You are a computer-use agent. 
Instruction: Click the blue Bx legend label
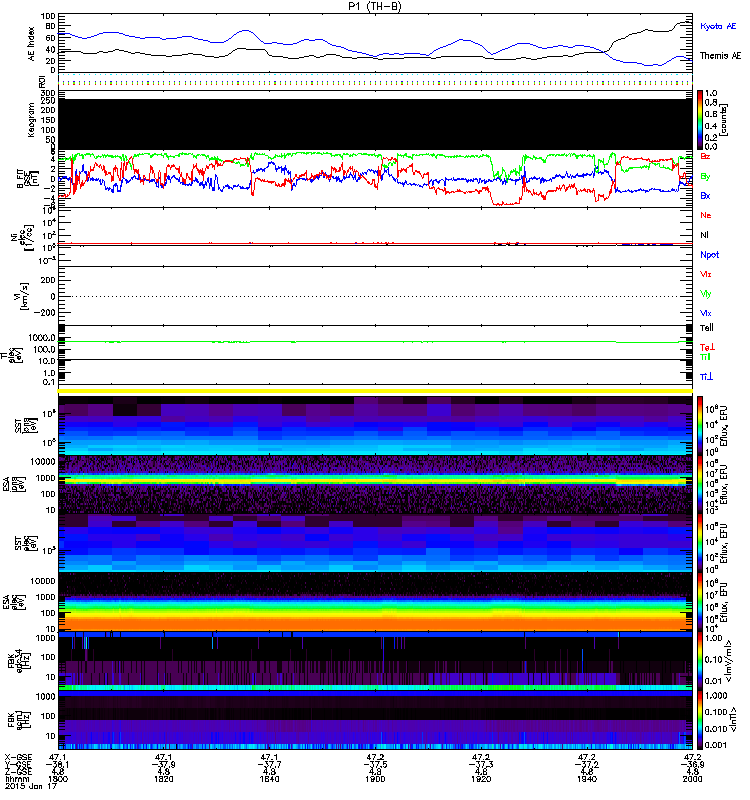(x=706, y=196)
